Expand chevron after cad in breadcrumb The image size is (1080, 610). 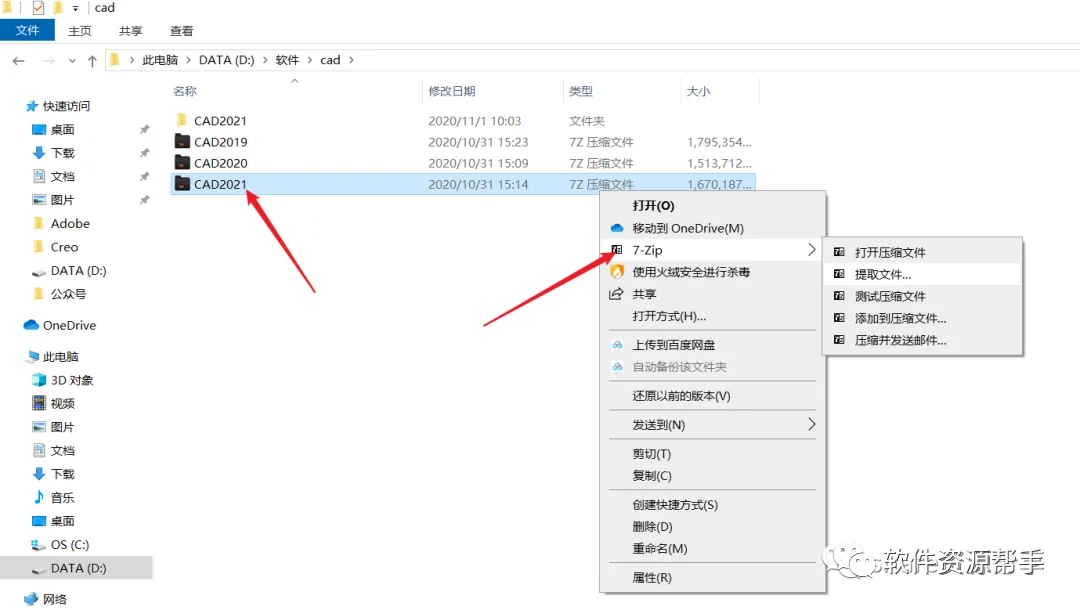point(351,60)
